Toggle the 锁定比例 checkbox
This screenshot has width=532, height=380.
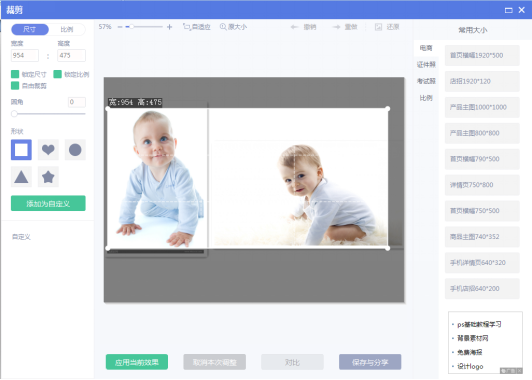pos(57,74)
